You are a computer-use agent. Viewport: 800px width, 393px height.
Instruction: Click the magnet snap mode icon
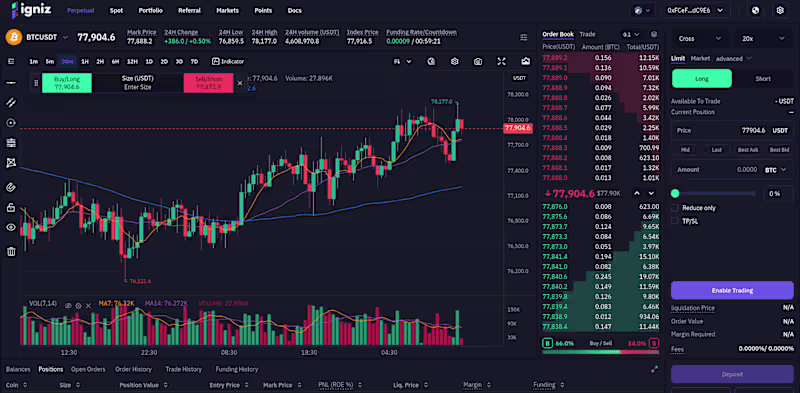(11, 187)
